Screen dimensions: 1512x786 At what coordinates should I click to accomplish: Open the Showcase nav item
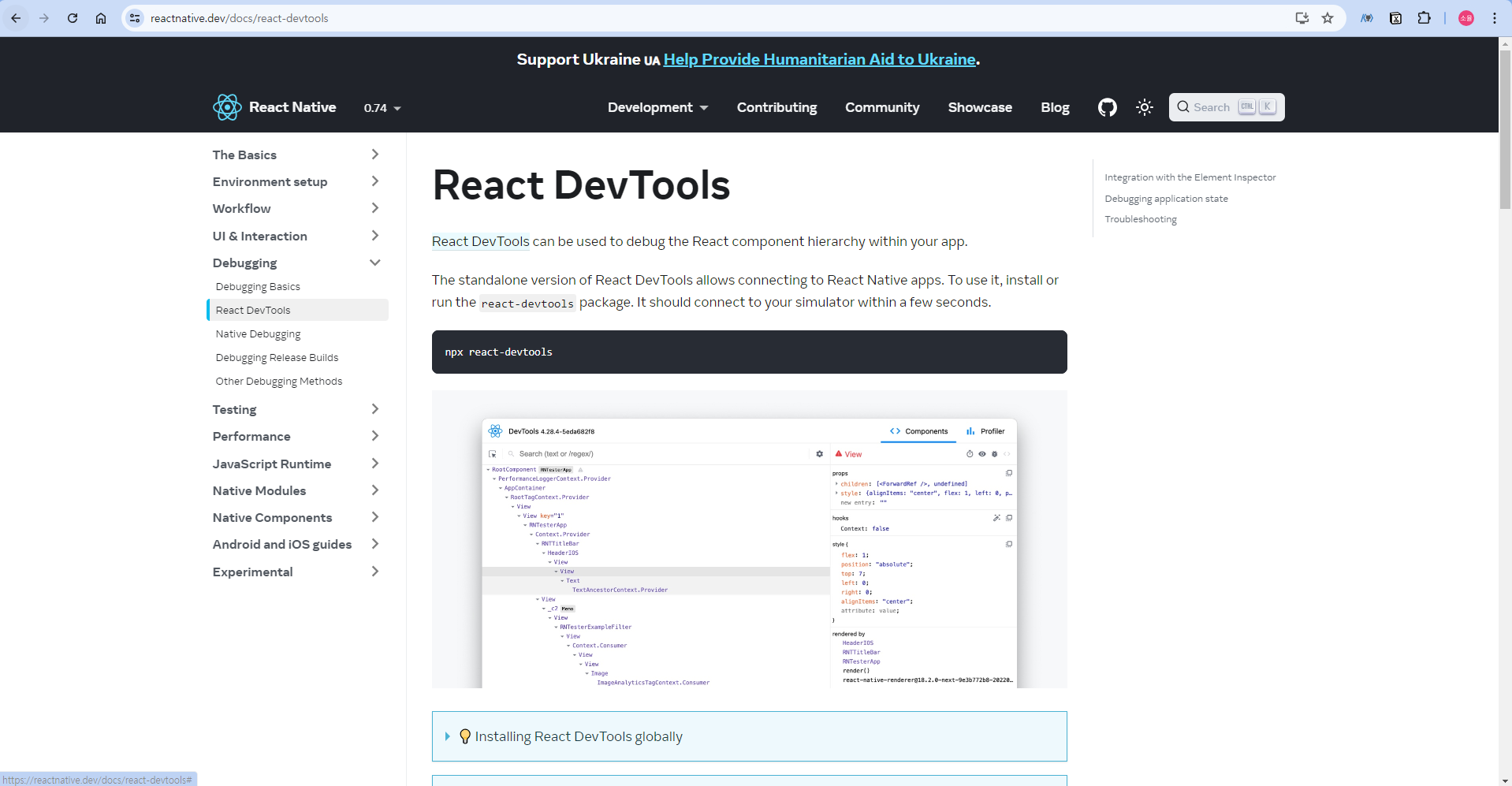click(x=980, y=107)
